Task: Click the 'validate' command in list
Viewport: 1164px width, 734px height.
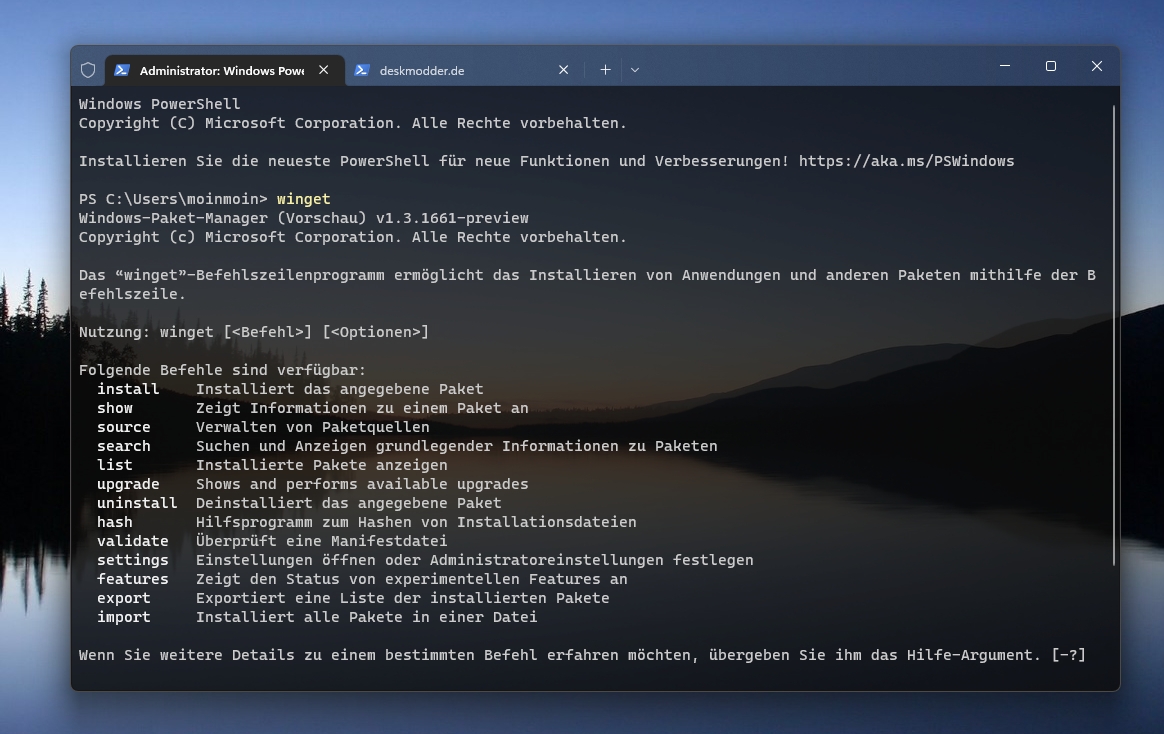Action: pos(132,541)
